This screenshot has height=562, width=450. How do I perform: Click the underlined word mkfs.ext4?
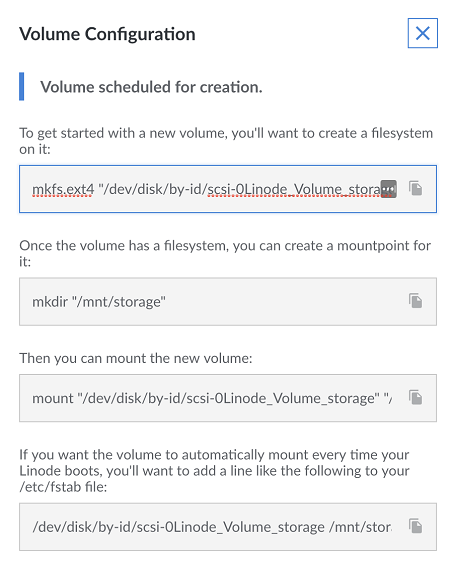(x=63, y=189)
